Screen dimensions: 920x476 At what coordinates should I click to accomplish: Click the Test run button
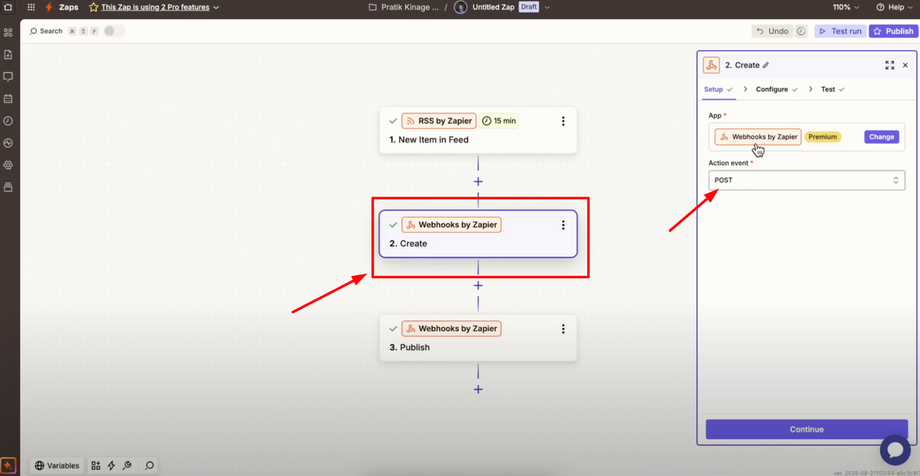841,31
